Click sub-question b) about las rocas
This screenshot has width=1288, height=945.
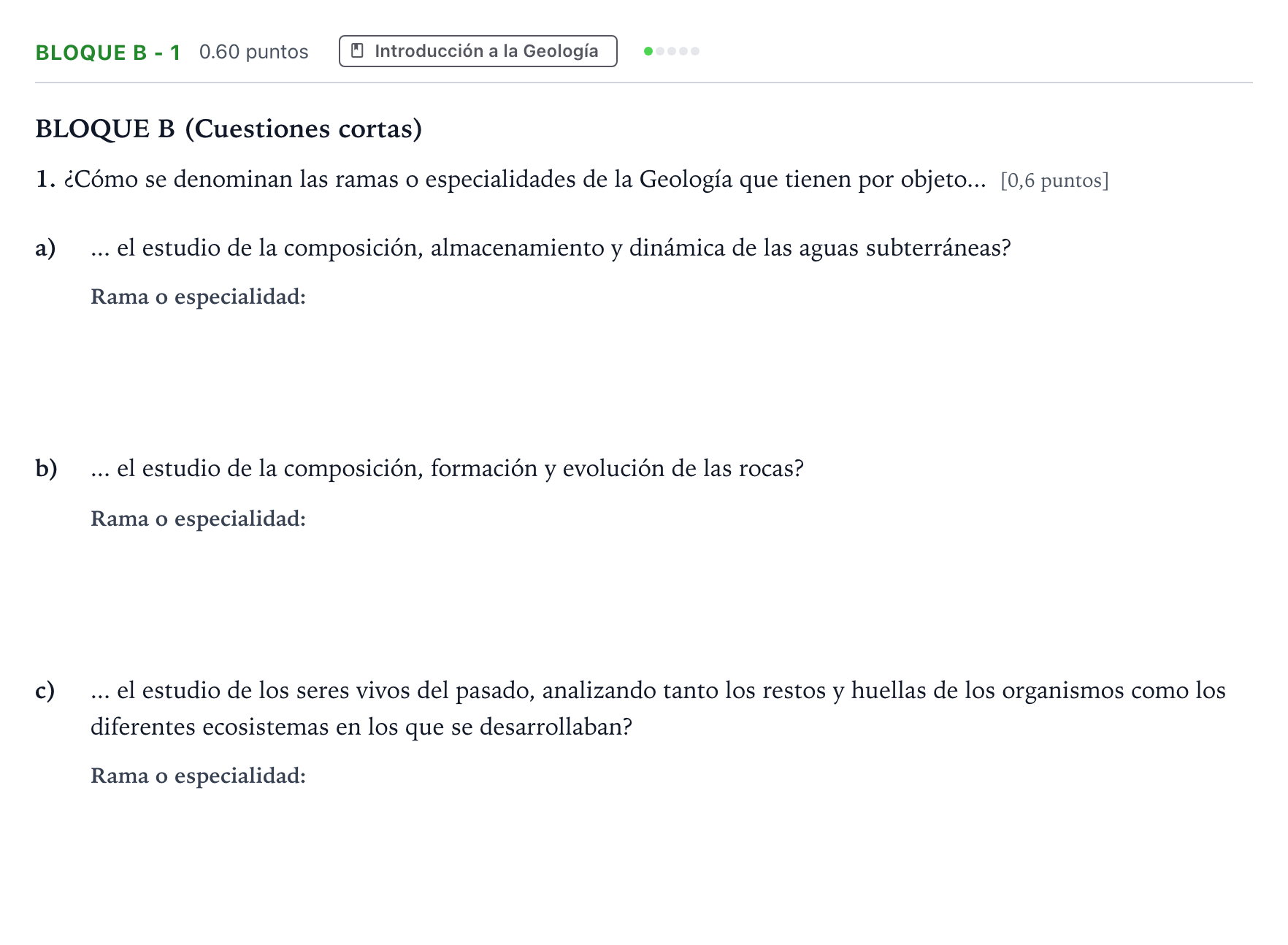(447, 469)
